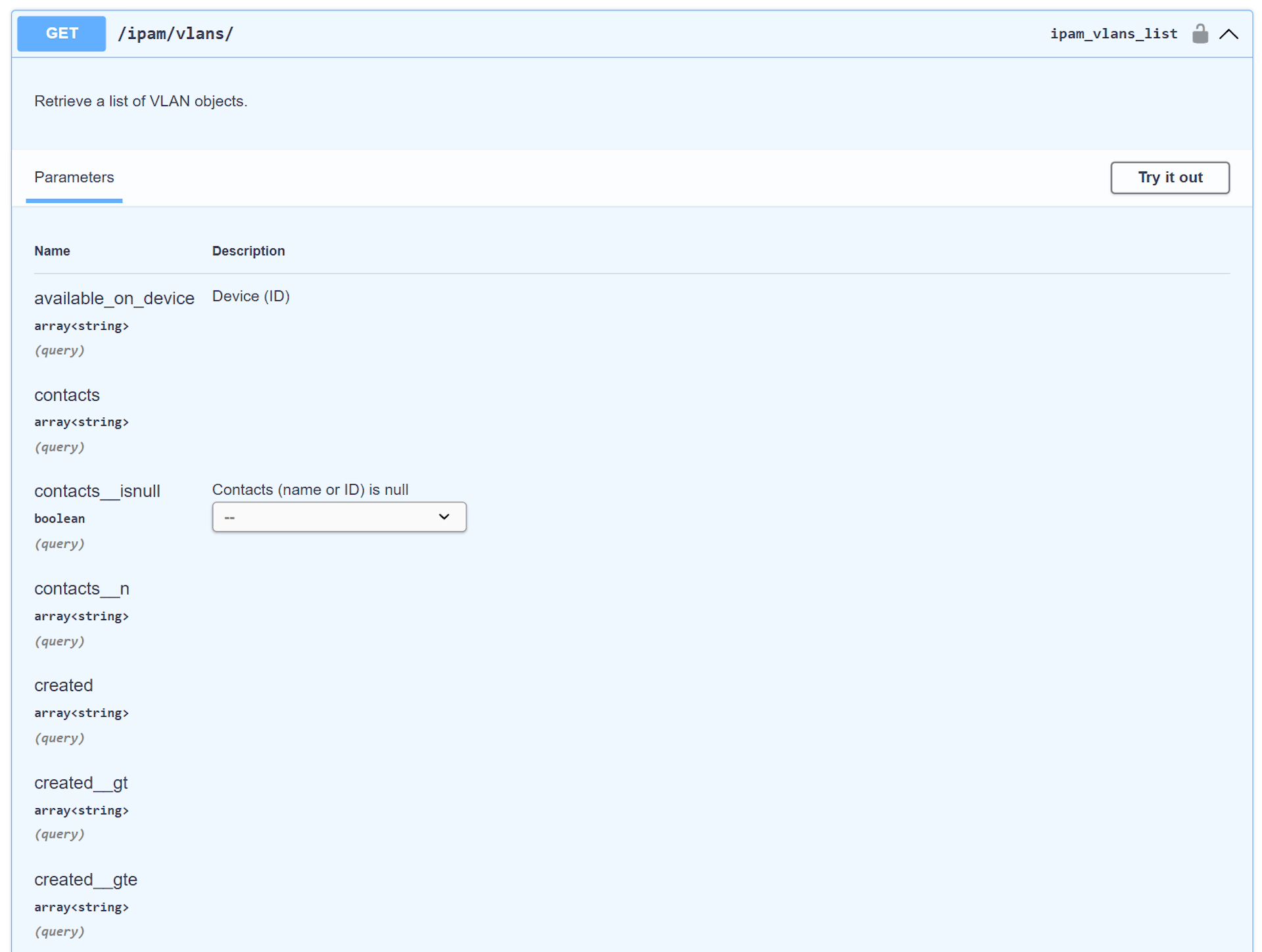Click the Description column header

coord(248,251)
